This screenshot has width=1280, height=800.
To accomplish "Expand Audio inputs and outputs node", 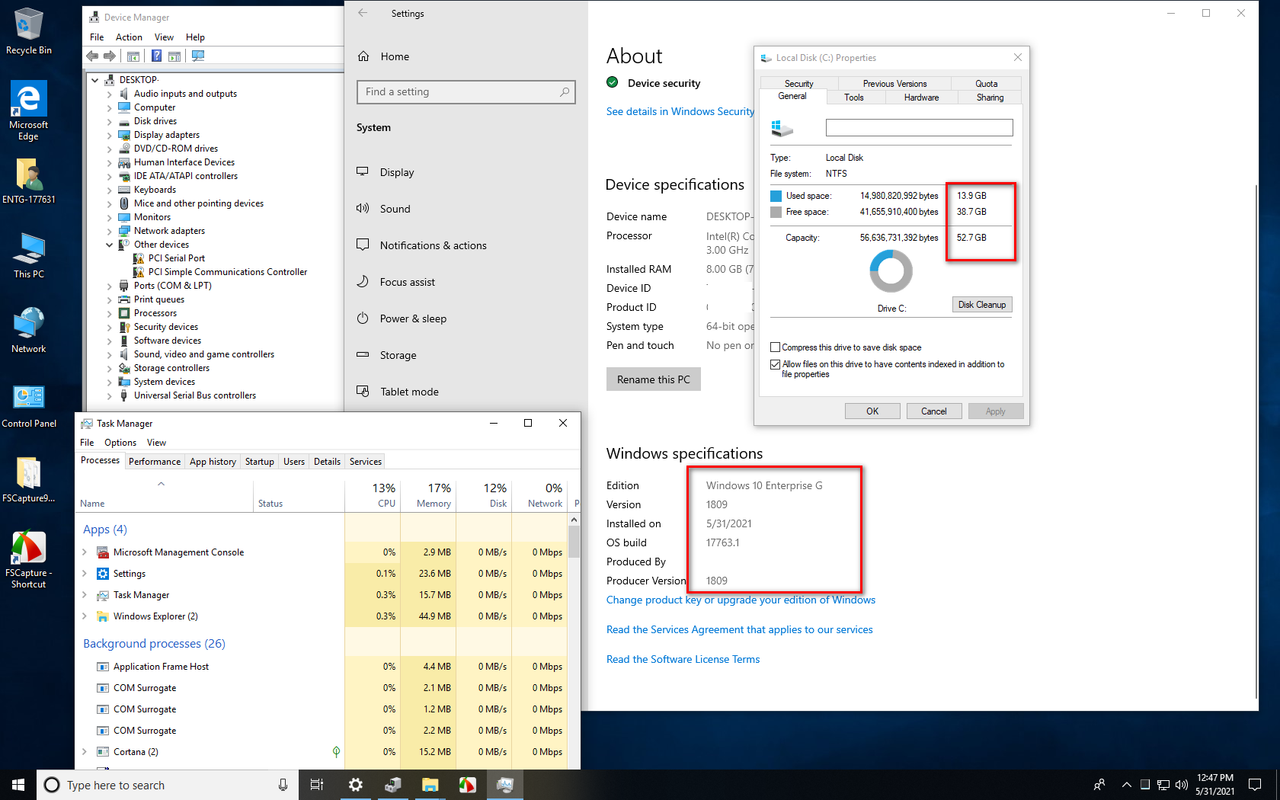I will tap(109, 94).
